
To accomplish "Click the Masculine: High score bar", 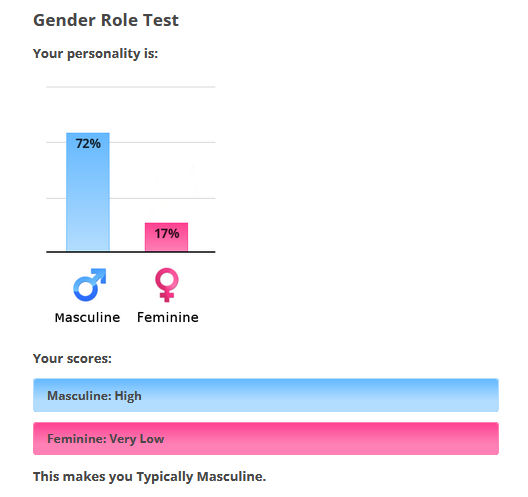I will point(266,395).
